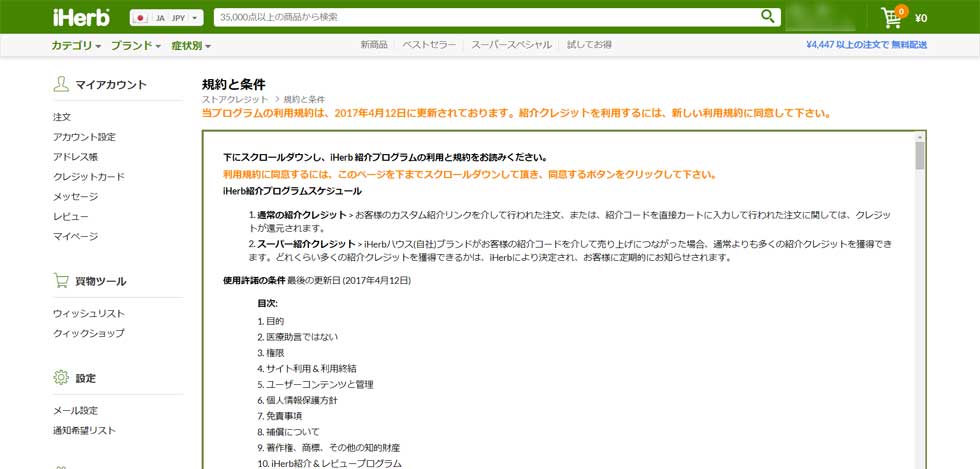Open the 新商品 tab
This screenshot has height=469, width=980.
(x=373, y=45)
